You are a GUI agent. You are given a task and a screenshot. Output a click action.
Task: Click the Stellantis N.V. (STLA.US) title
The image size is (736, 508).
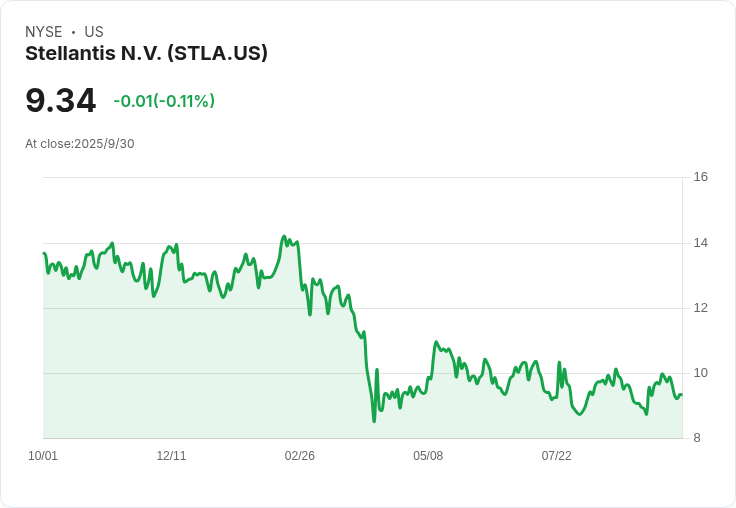coord(146,53)
